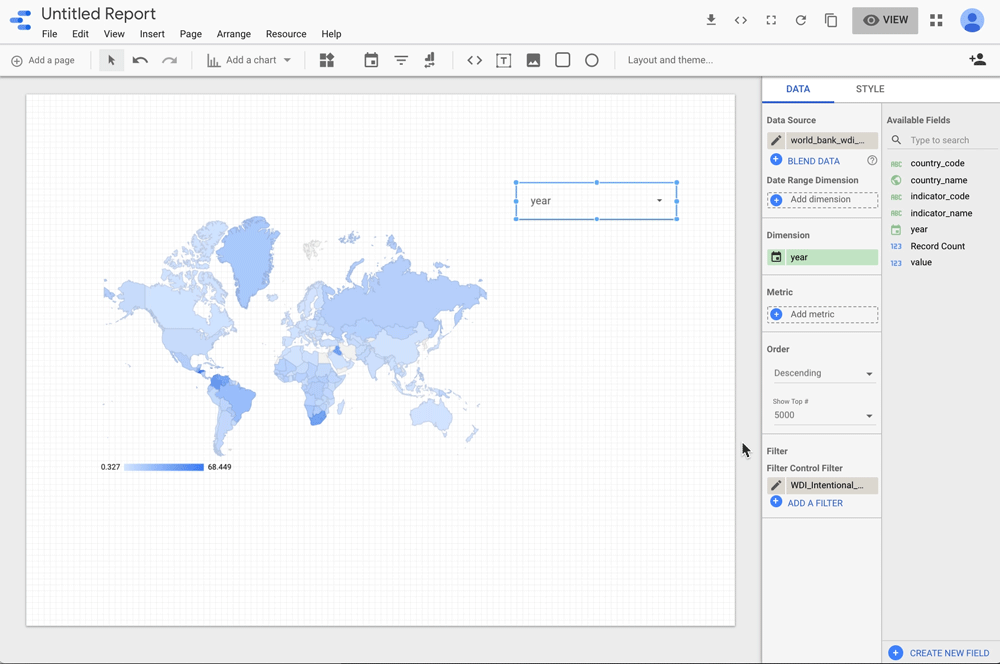This screenshot has height=664, width=1000.
Task: Open the Resource menu
Action: (x=286, y=34)
